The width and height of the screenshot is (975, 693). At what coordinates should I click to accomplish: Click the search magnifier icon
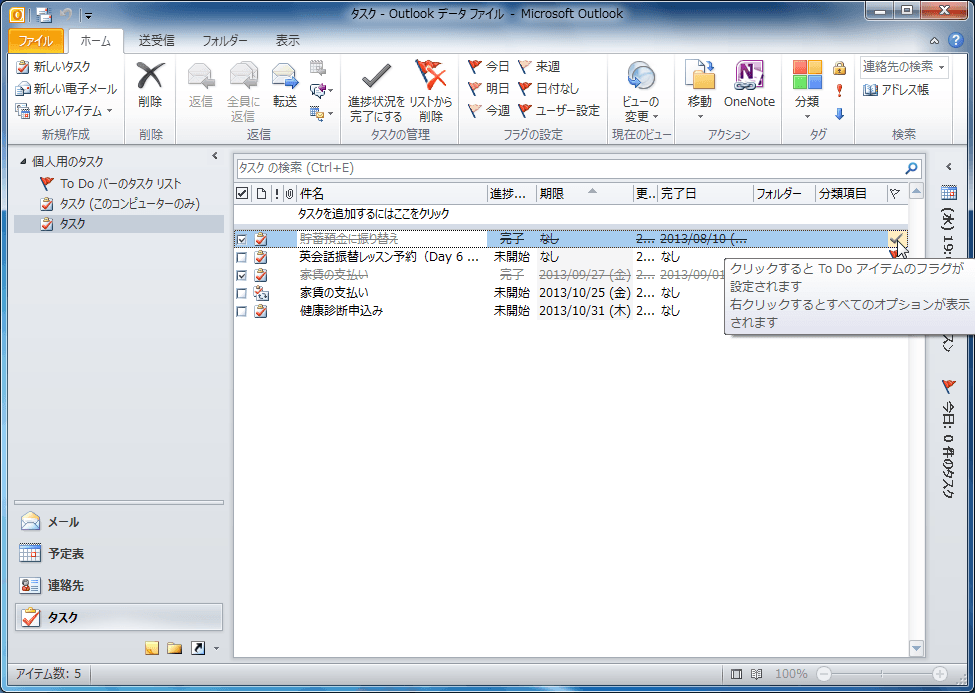[912, 168]
